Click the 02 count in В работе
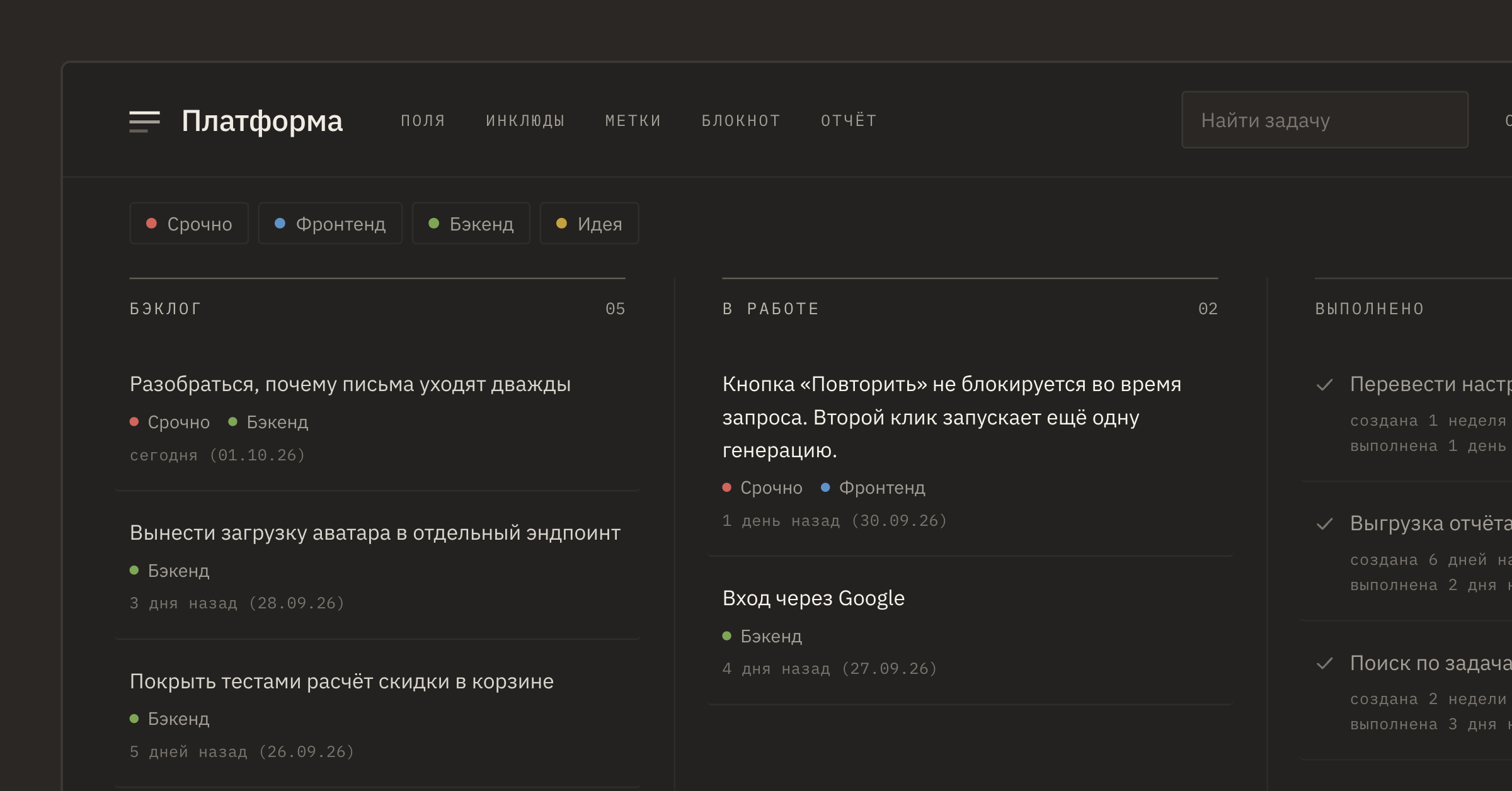Screen dimensions: 1512x791 (1208, 309)
